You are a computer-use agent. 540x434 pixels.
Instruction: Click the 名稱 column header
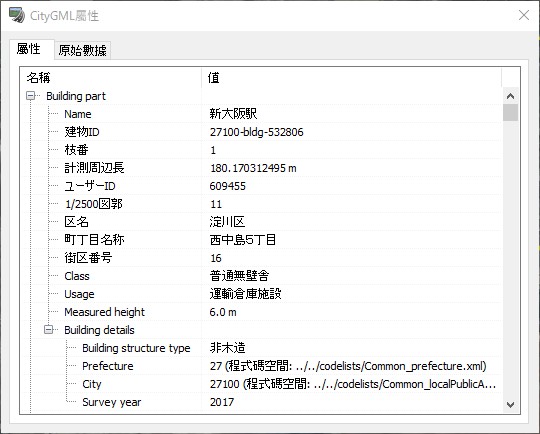(x=111, y=78)
